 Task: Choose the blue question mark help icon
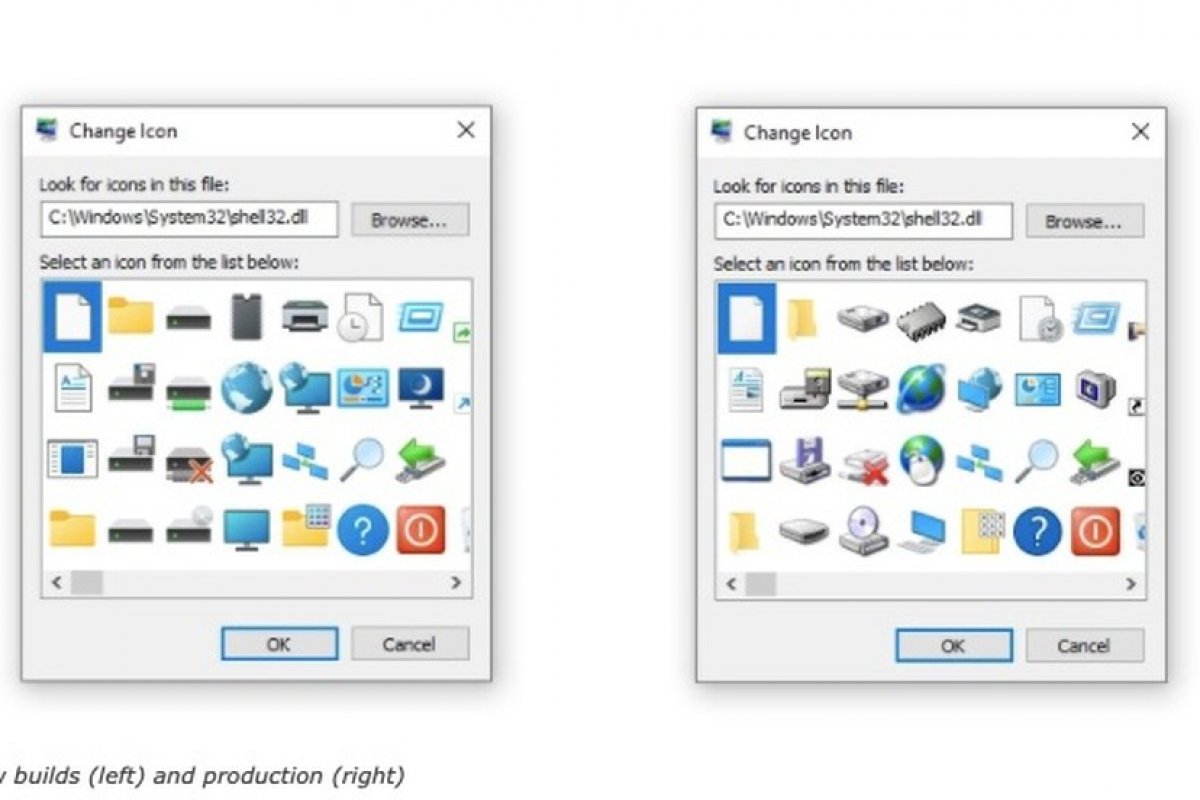(x=363, y=530)
